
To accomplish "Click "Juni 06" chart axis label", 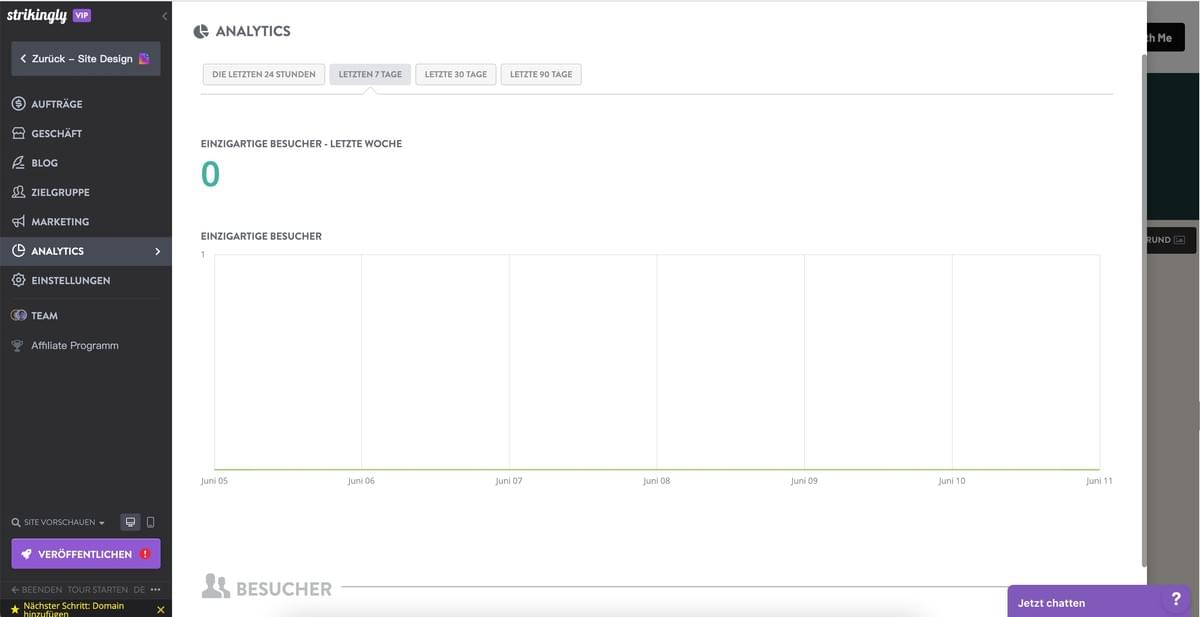I will point(362,481).
